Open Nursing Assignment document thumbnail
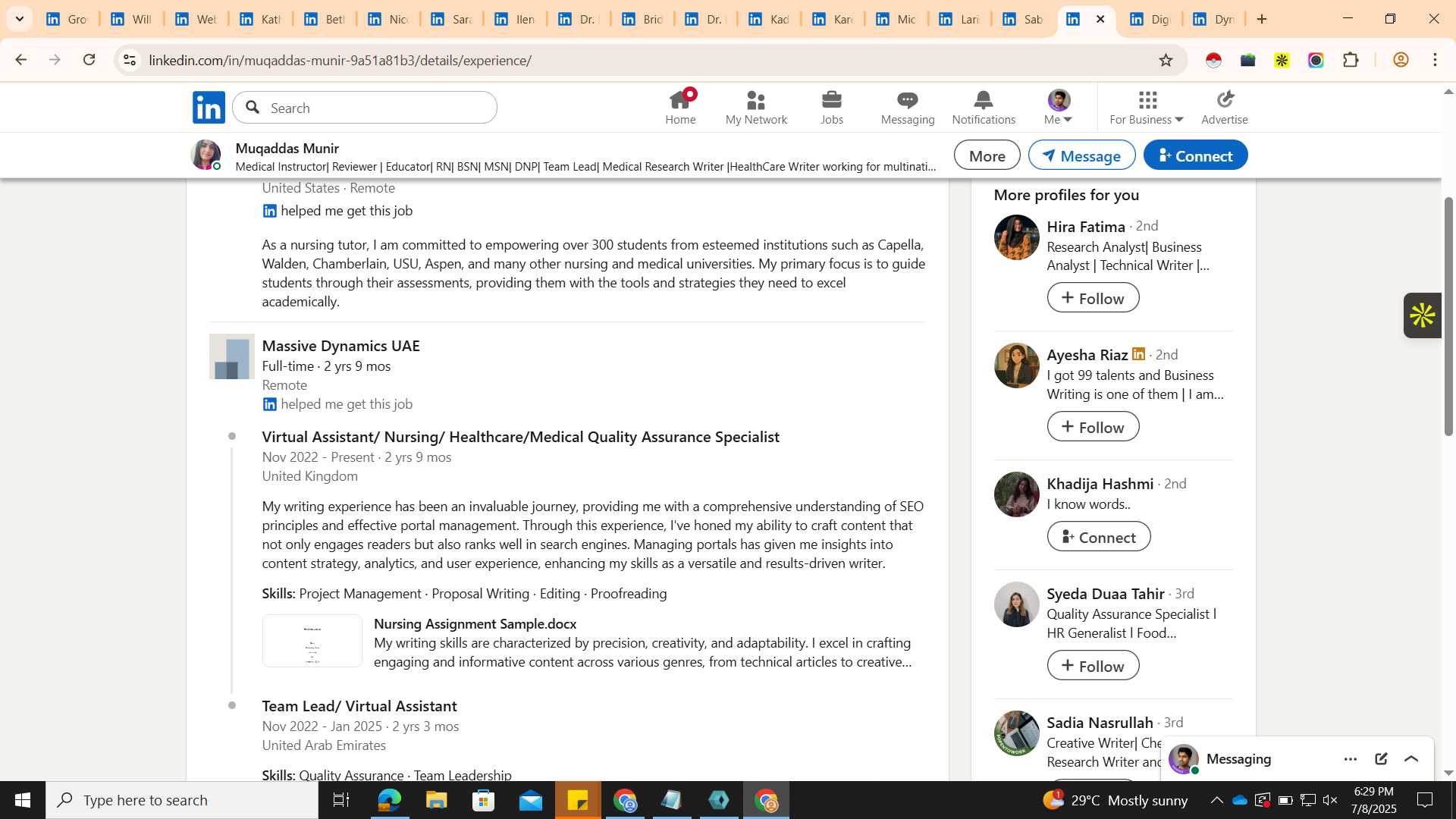The width and height of the screenshot is (1456, 819). click(312, 641)
